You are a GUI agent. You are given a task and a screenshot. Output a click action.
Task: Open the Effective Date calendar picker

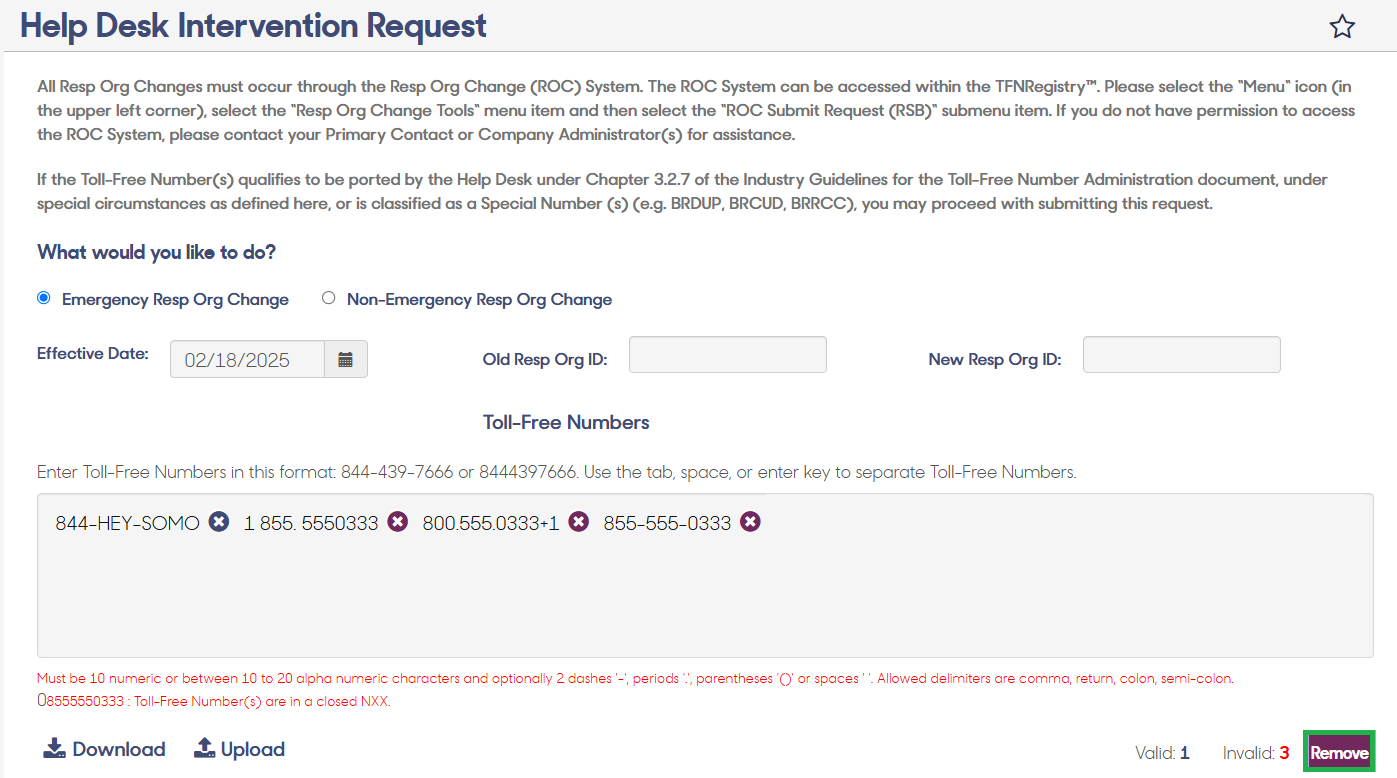[x=346, y=360]
